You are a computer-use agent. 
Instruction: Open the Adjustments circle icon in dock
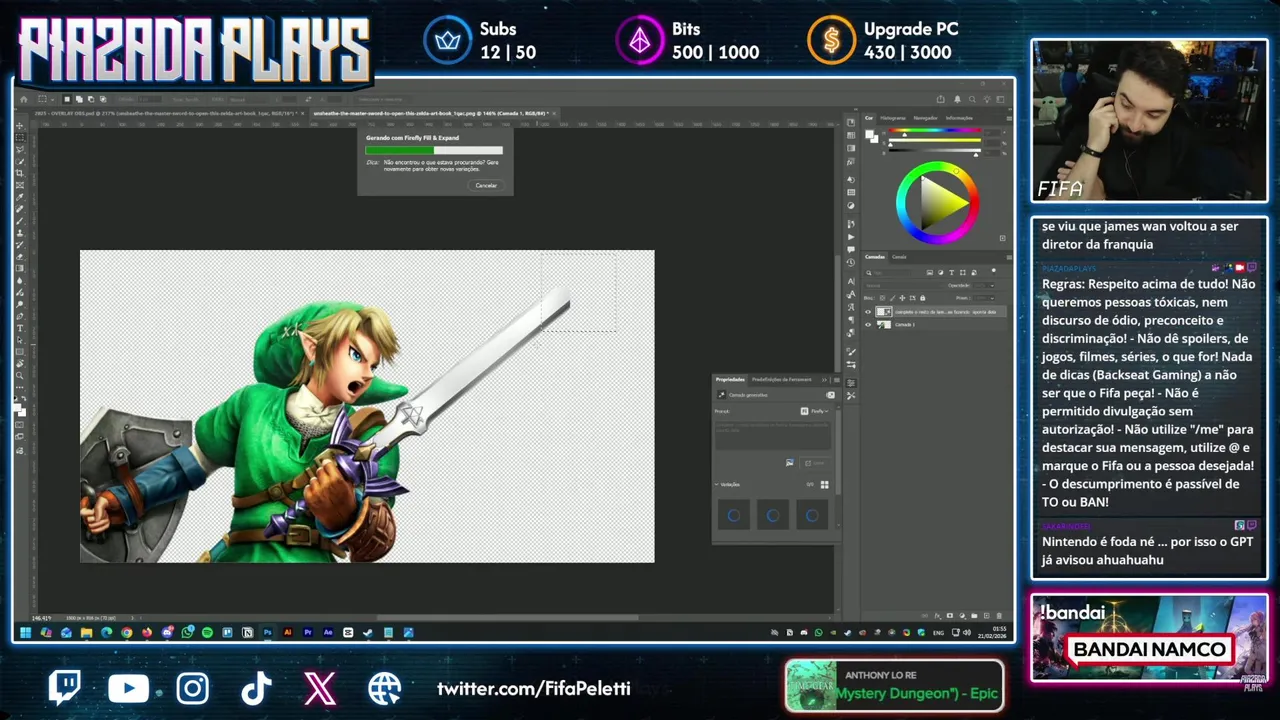pos(851,205)
